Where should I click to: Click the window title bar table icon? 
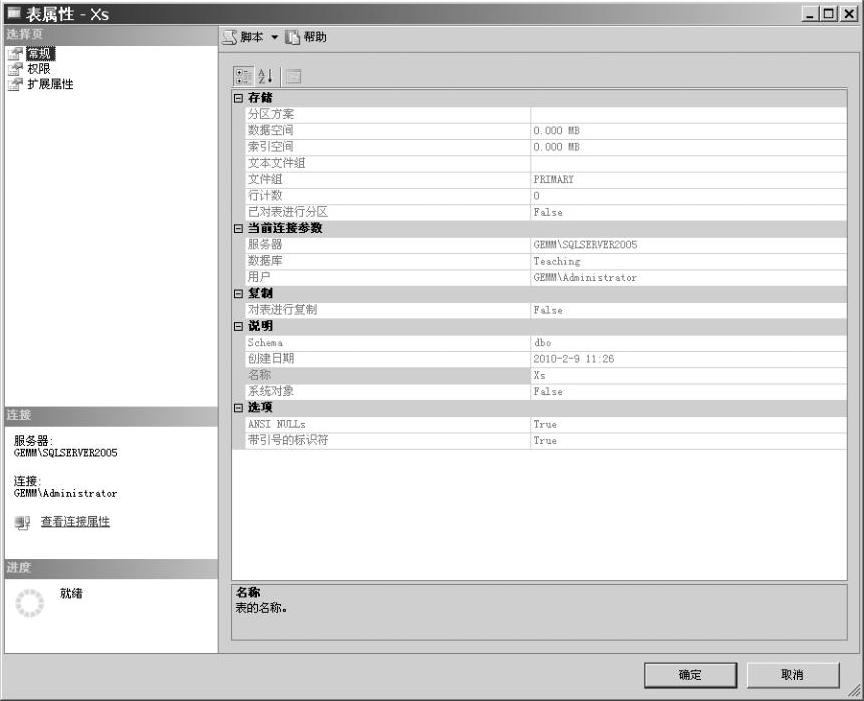[x=14, y=13]
